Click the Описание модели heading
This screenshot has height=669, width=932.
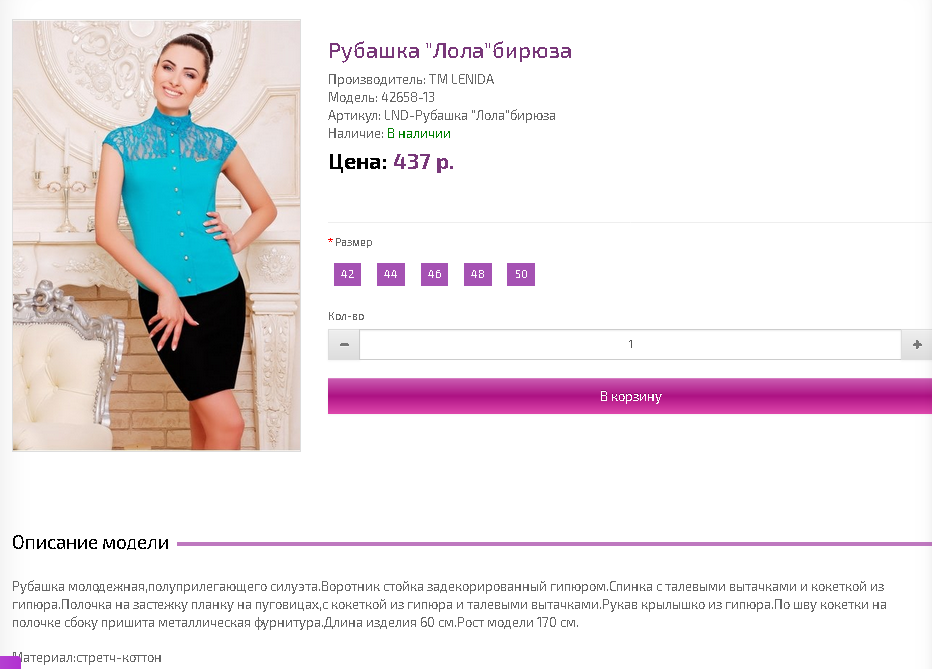click(90, 542)
